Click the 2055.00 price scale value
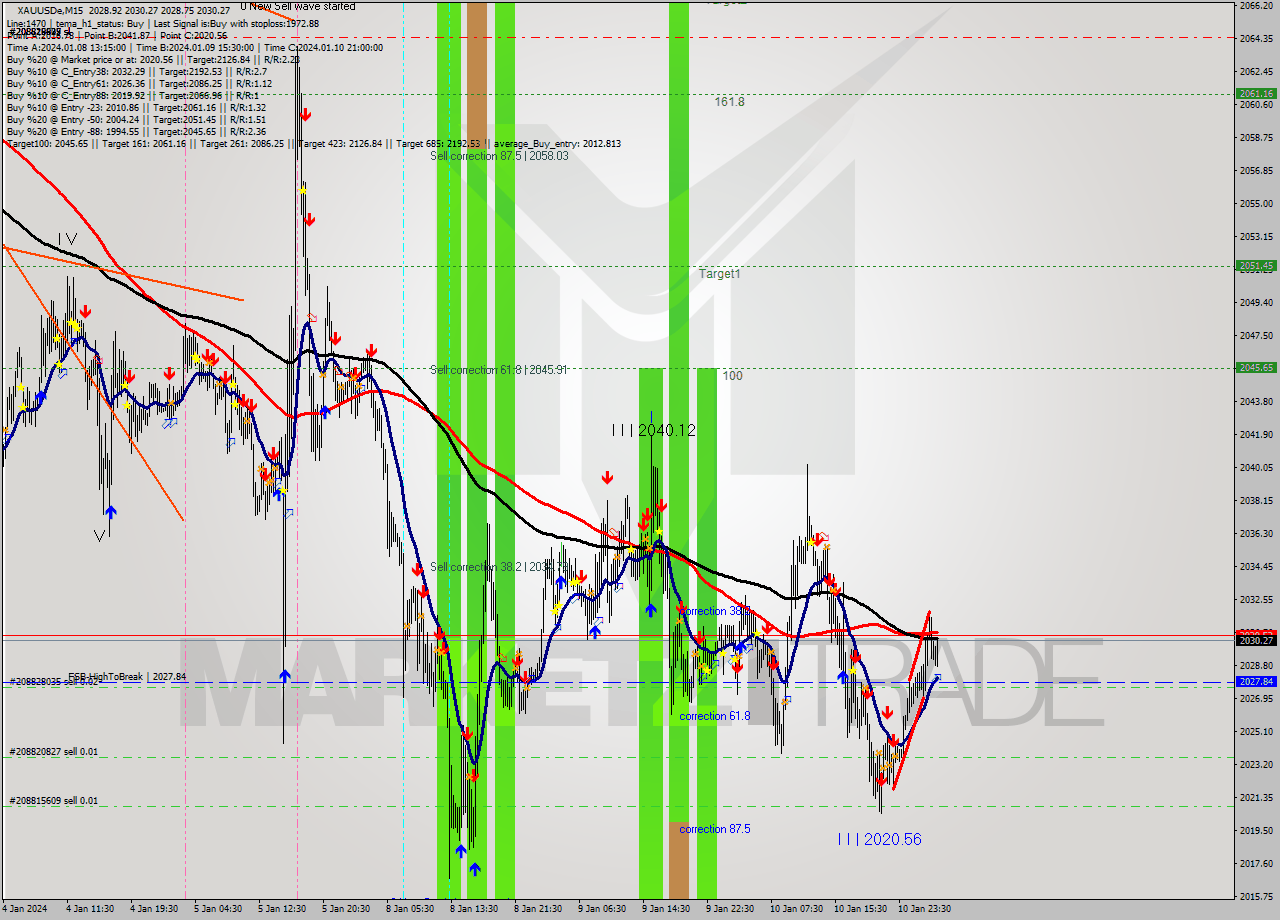Viewport: 1280px width, 920px height. click(1255, 204)
